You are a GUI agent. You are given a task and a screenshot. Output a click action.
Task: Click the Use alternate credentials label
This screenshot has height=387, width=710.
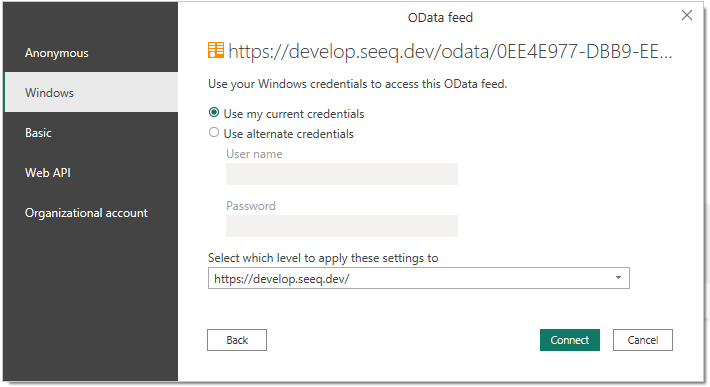[x=288, y=134]
